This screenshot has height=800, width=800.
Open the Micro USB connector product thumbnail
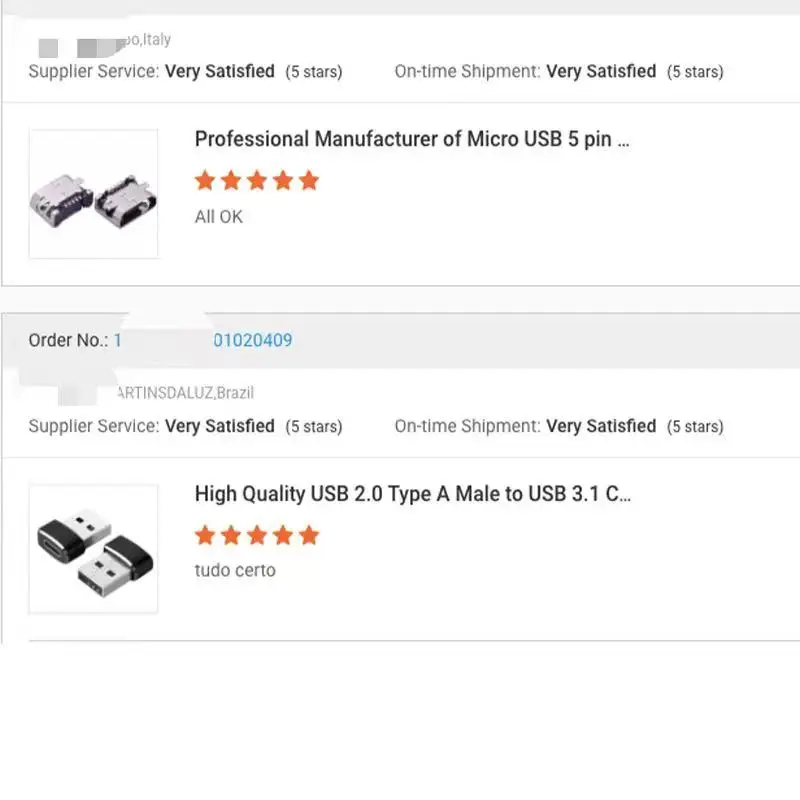point(93,194)
